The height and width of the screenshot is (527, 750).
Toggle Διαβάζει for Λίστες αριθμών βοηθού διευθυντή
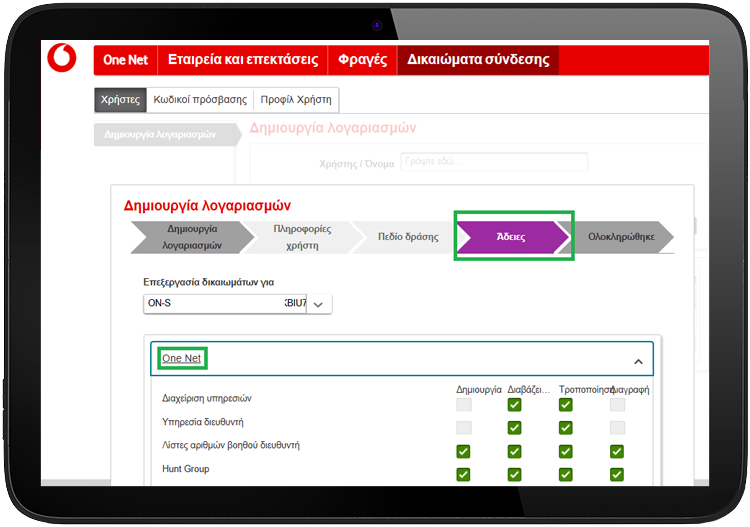pyautogui.click(x=514, y=451)
